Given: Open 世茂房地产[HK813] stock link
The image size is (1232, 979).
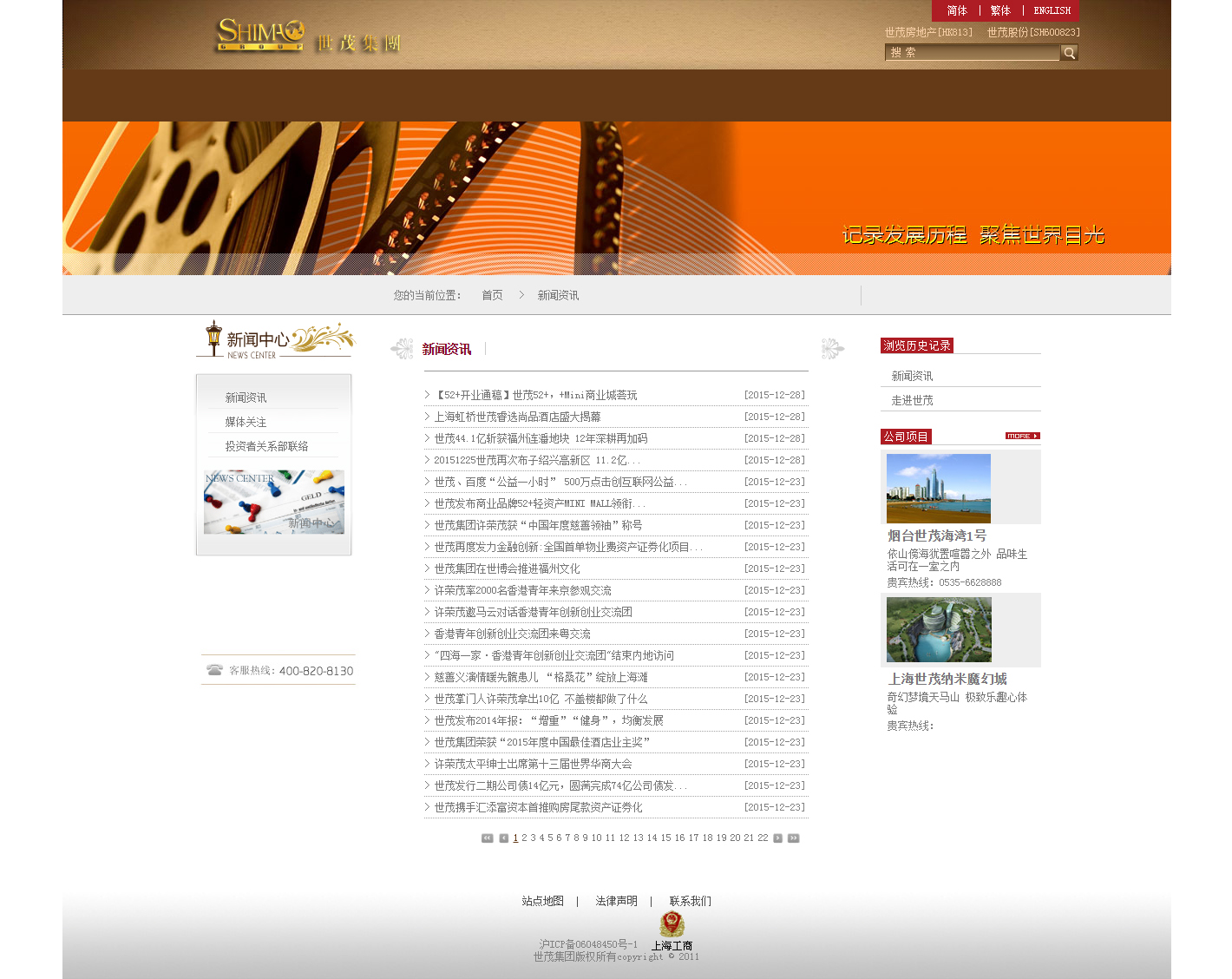Looking at the screenshot, I should pyautogui.click(x=928, y=32).
